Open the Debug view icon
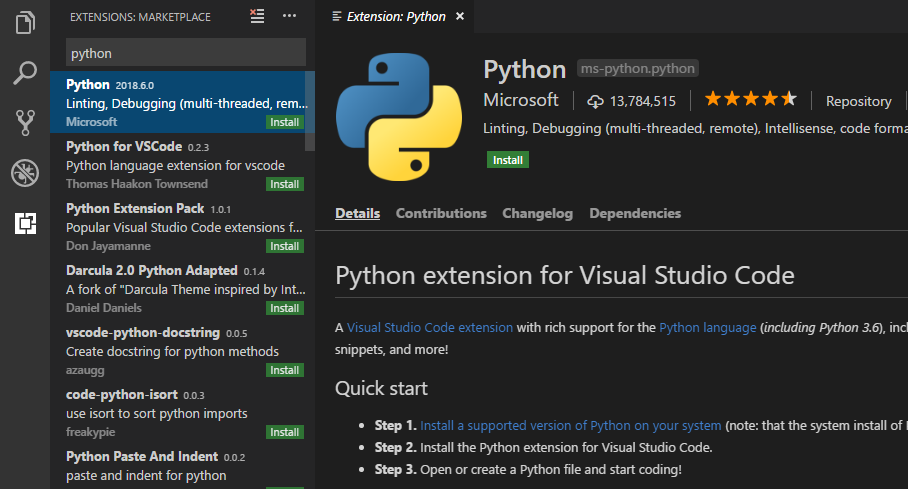This screenshot has width=908, height=489. (x=25, y=173)
